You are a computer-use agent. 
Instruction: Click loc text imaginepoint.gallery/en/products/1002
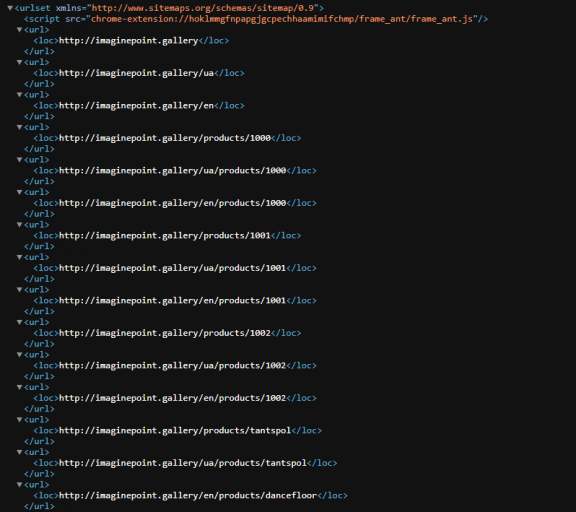173,398
